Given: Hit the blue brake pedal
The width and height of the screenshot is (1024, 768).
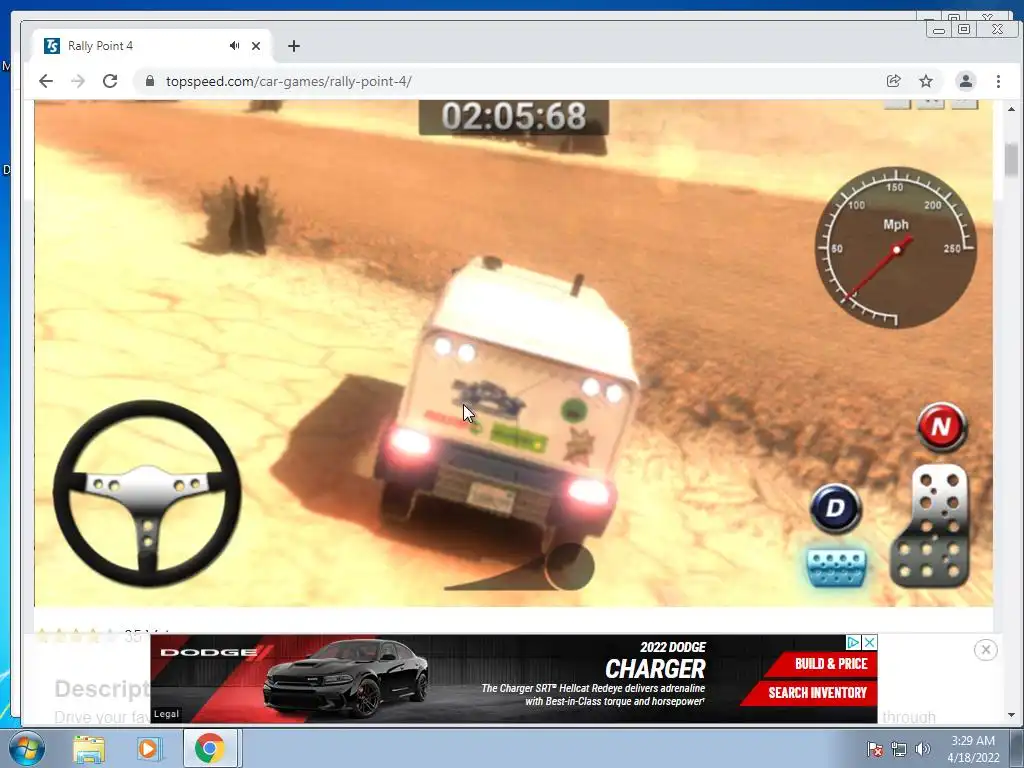Looking at the screenshot, I should pyautogui.click(x=837, y=567).
